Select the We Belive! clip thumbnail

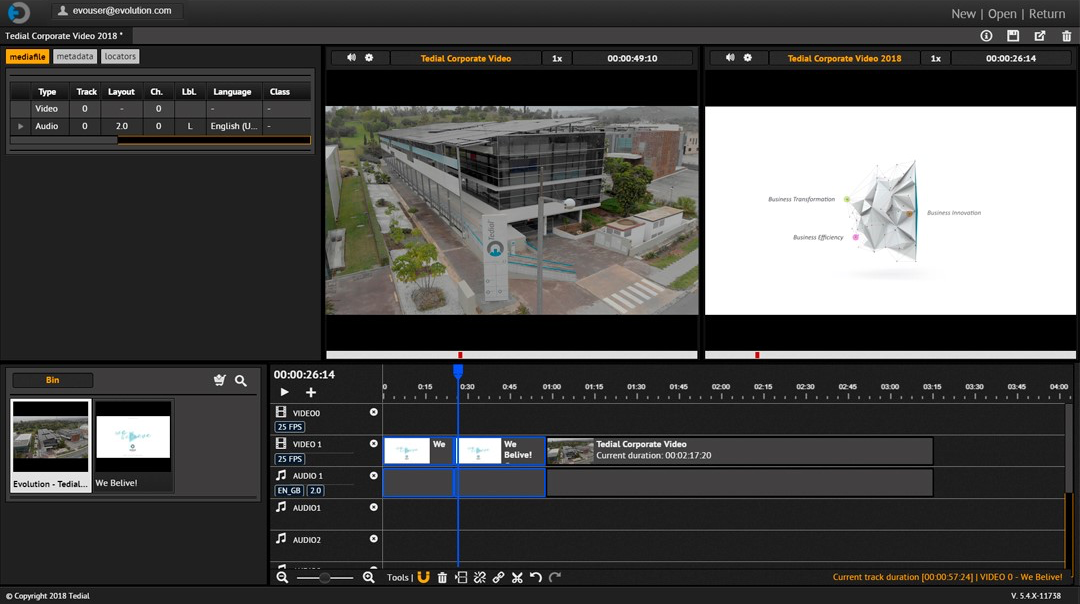(x=133, y=446)
